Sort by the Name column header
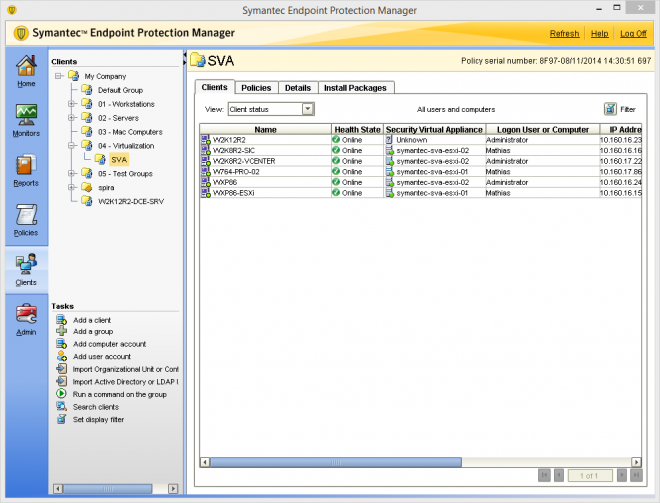This screenshot has height=503, width=660. click(266, 129)
